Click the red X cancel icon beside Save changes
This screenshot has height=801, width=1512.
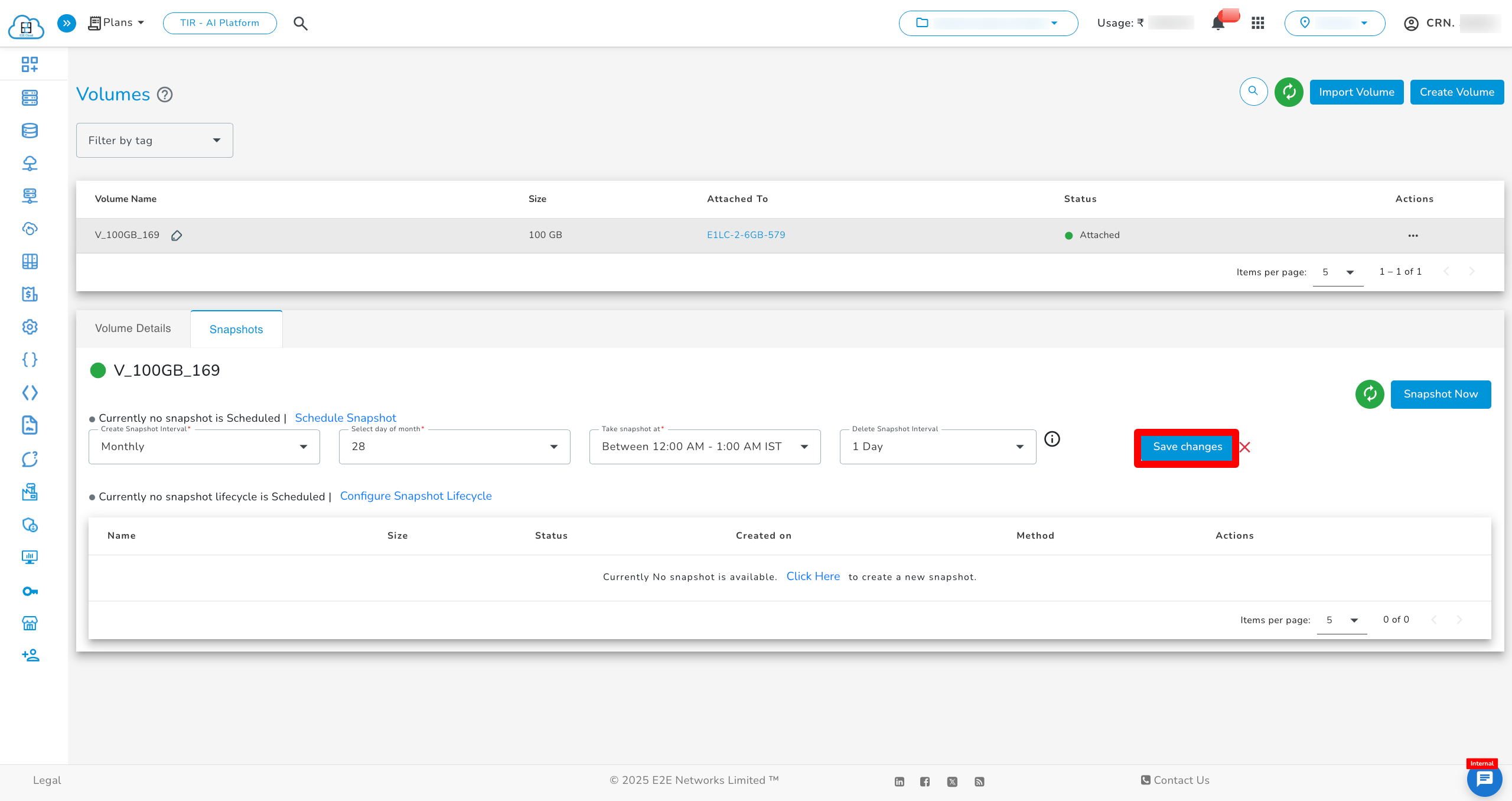[x=1245, y=447]
